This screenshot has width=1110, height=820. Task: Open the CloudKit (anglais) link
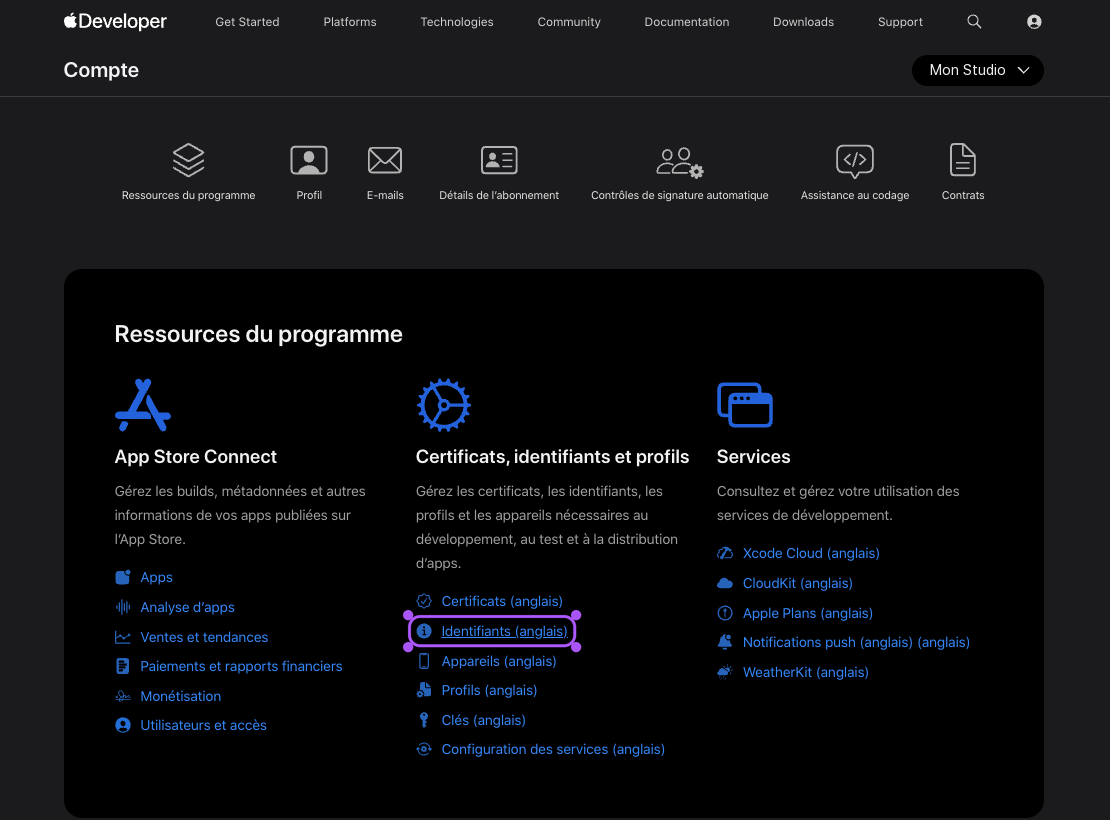[798, 583]
